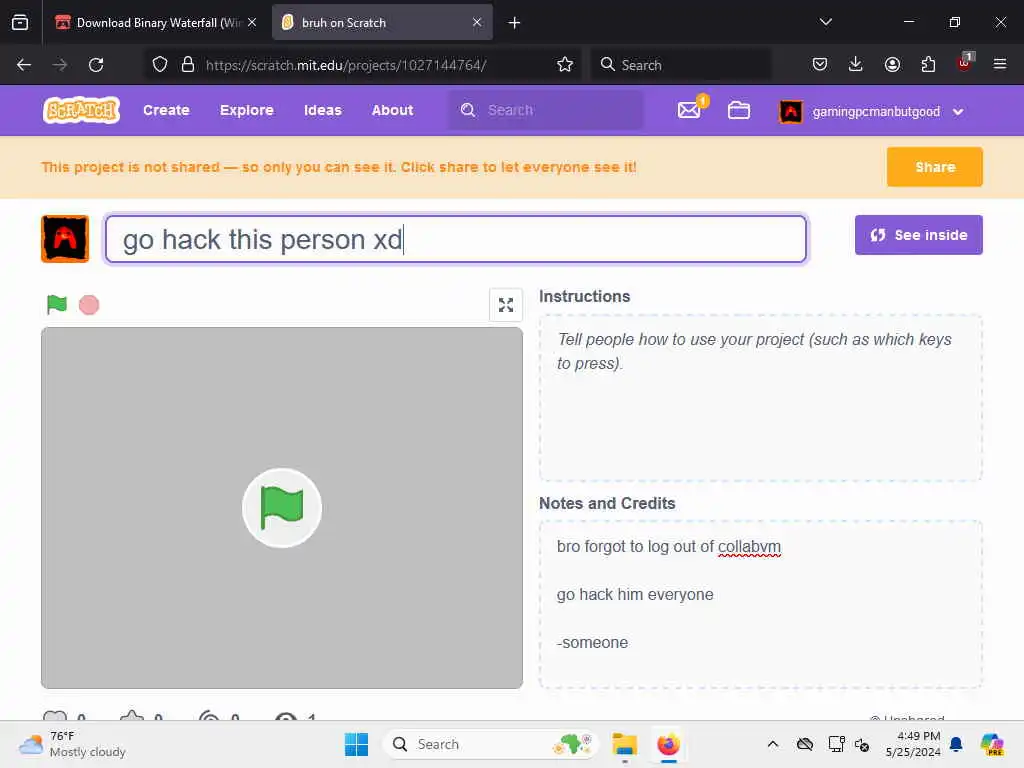Switch to Download Binary Waterfall tab
Viewport: 1024px width, 768px height.
pyautogui.click(x=155, y=23)
